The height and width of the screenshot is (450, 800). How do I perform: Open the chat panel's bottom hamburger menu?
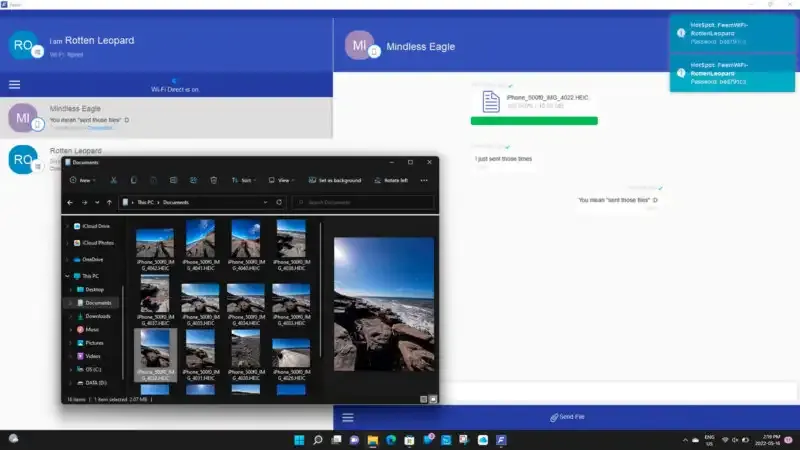pos(348,417)
